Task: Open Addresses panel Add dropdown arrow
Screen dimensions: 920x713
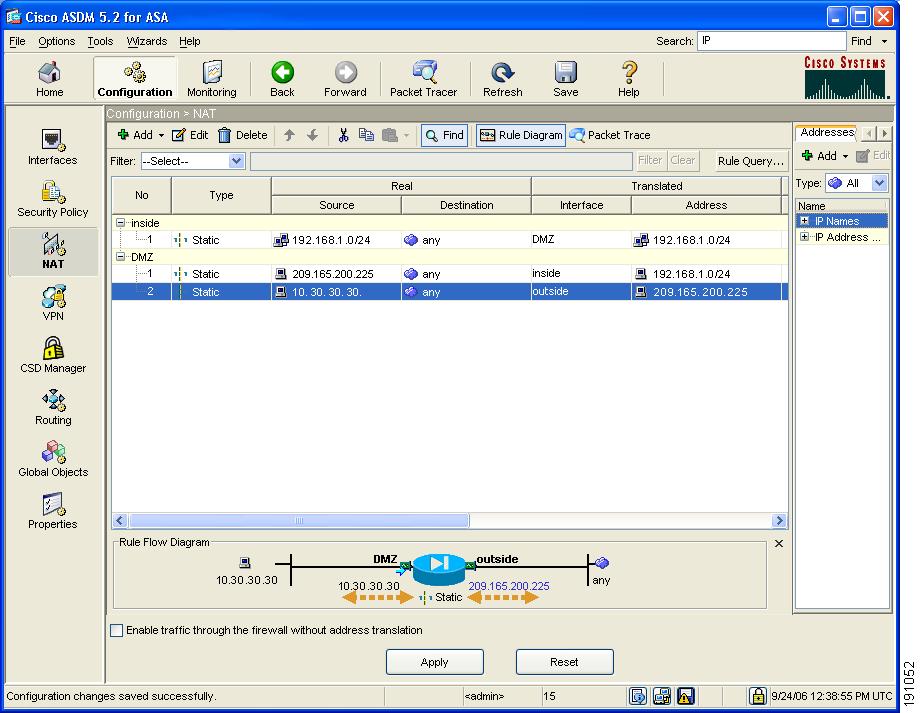Action: click(845, 156)
